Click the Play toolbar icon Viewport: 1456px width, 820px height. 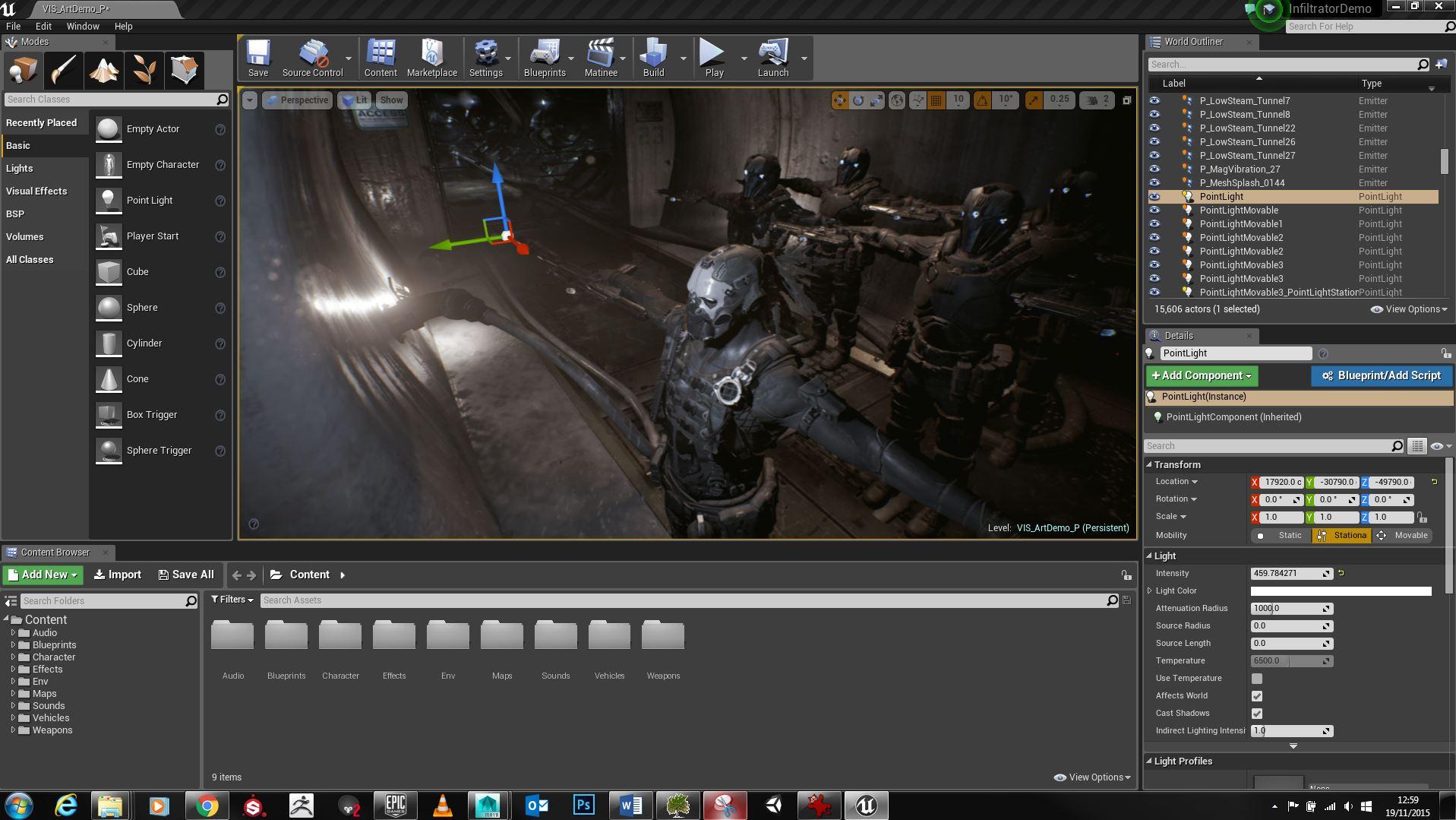pyautogui.click(x=714, y=59)
